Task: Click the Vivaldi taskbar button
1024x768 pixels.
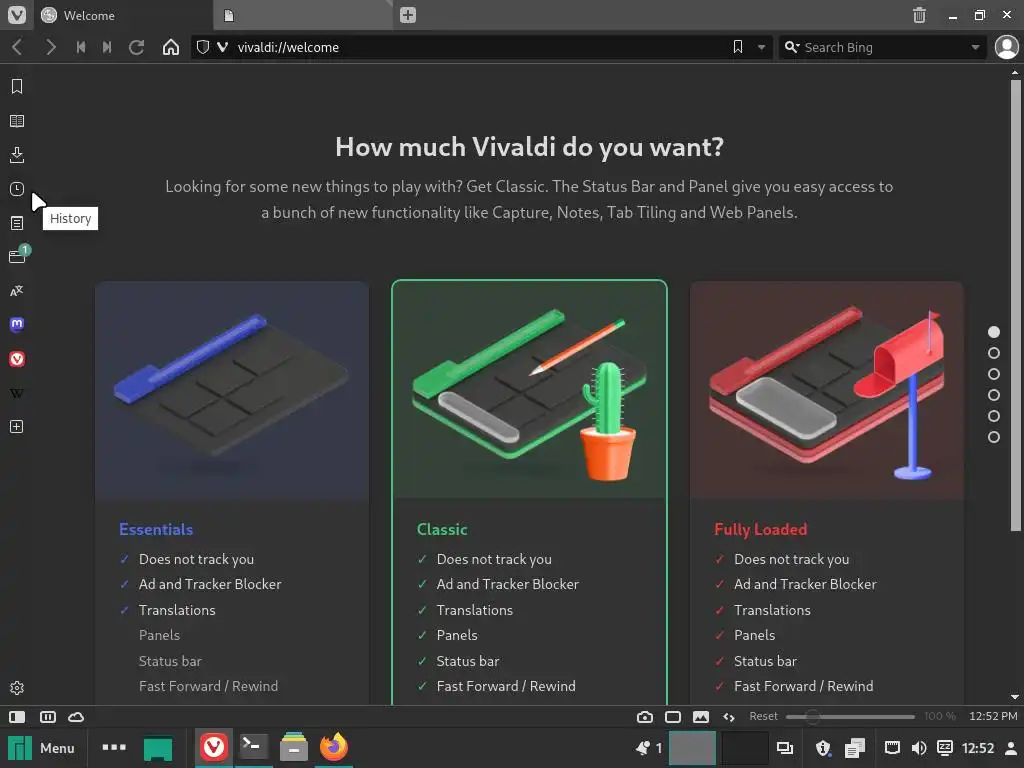Action: coord(213,748)
